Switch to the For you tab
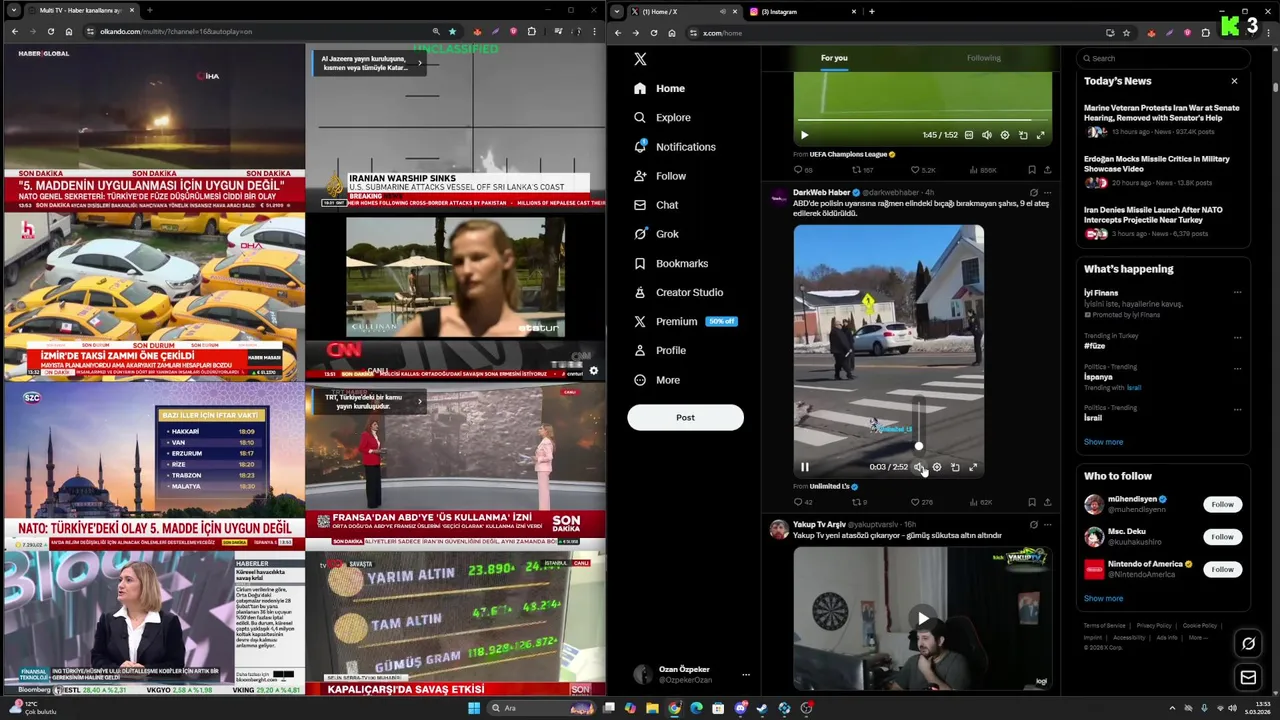 click(x=834, y=58)
